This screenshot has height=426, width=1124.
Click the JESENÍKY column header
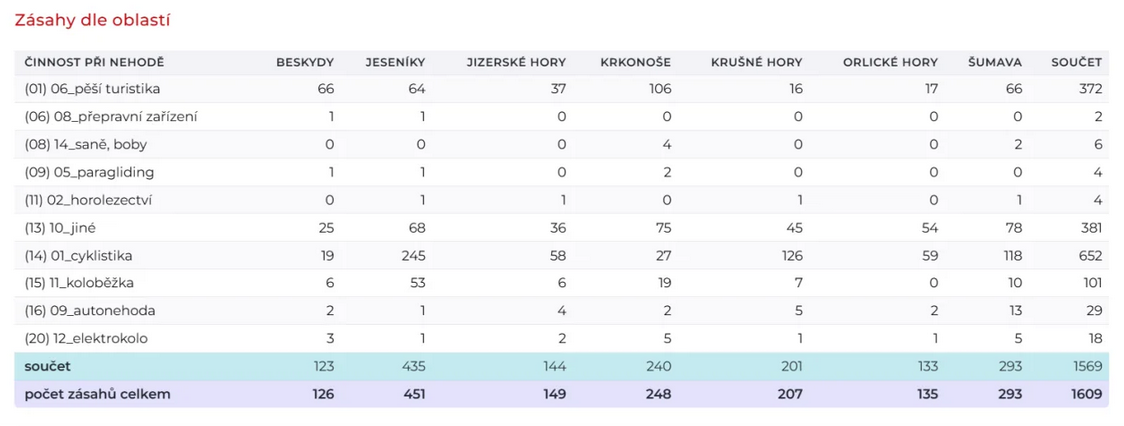[396, 62]
